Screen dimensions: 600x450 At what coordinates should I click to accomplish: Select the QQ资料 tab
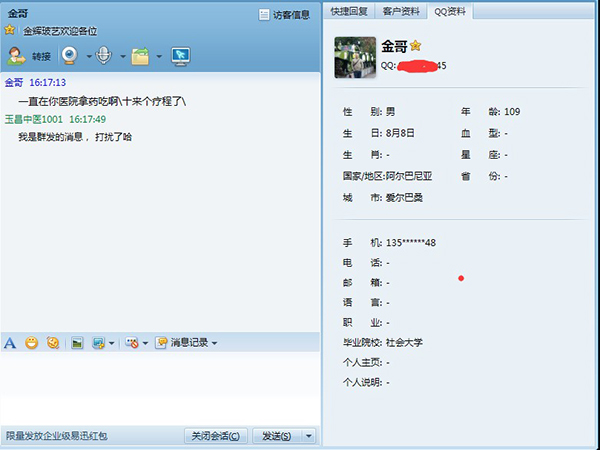point(450,11)
